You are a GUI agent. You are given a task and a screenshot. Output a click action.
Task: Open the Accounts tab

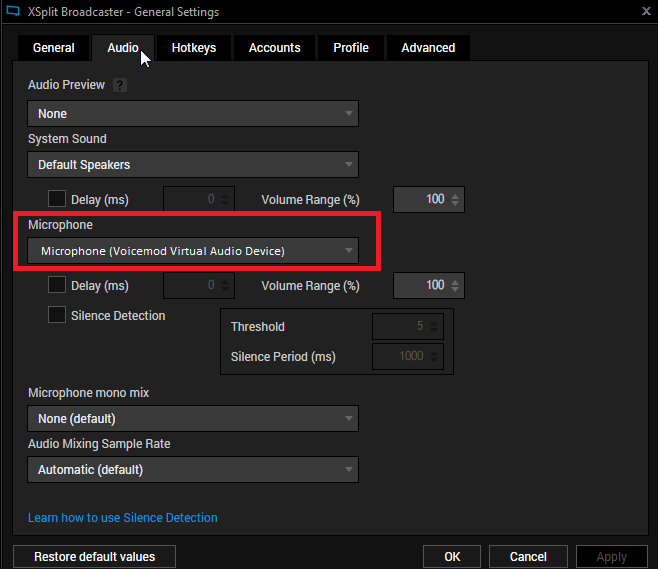[x=274, y=48]
